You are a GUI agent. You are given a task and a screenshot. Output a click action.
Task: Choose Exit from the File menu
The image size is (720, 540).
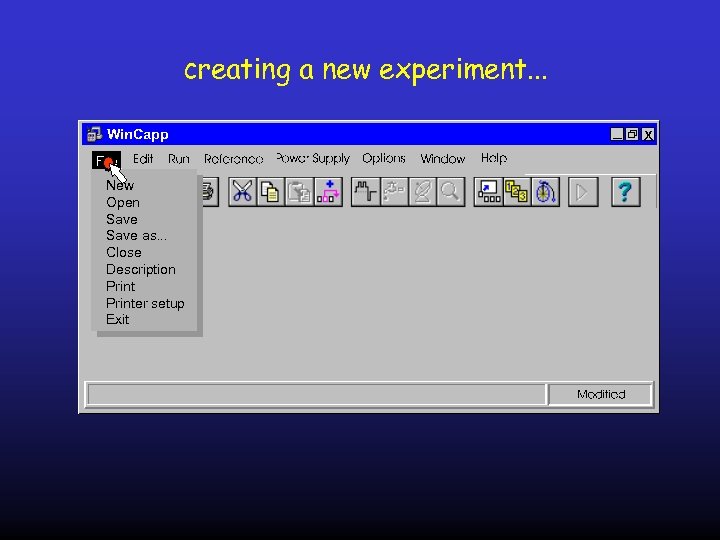coord(118,320)
